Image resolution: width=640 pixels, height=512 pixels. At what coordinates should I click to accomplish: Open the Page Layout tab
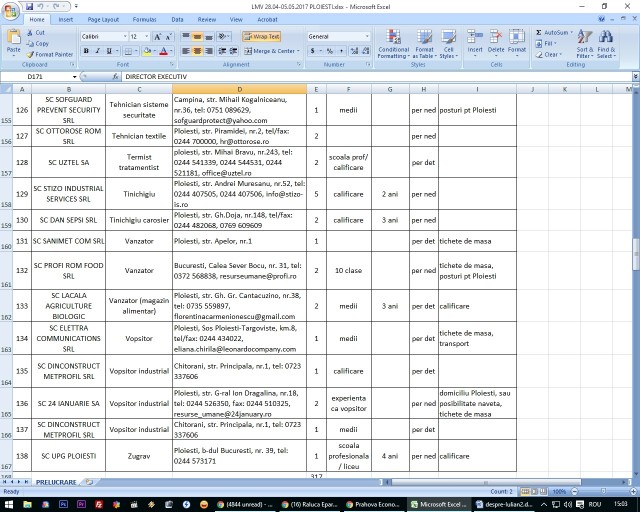tap(103, 20)
